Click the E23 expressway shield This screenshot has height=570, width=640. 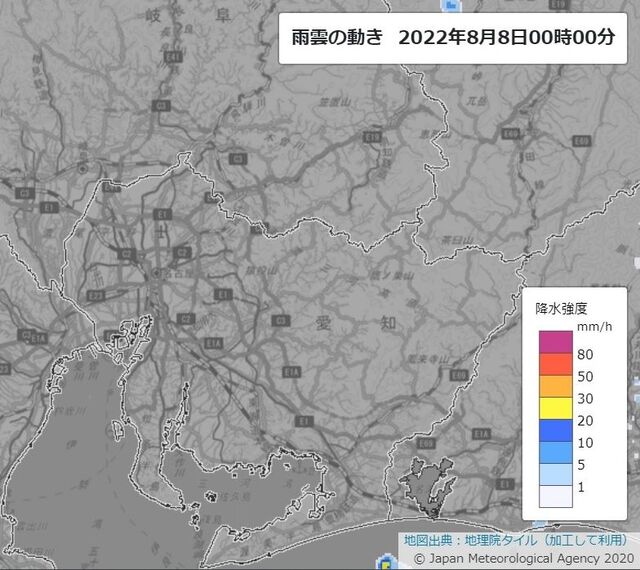96,296
